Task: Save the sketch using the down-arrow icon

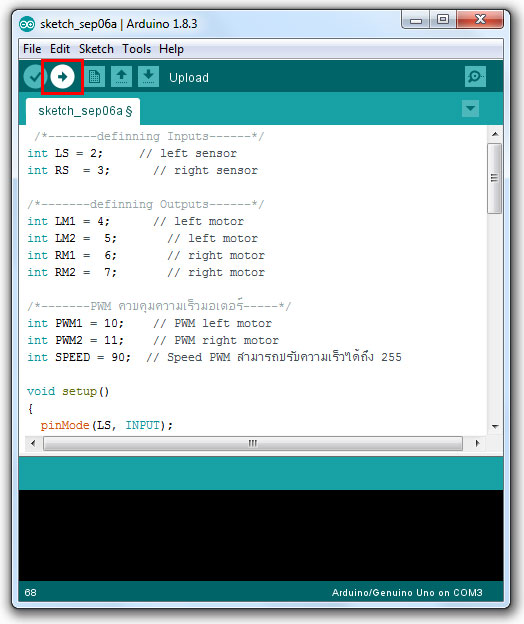Action: [x=148, y=76]
